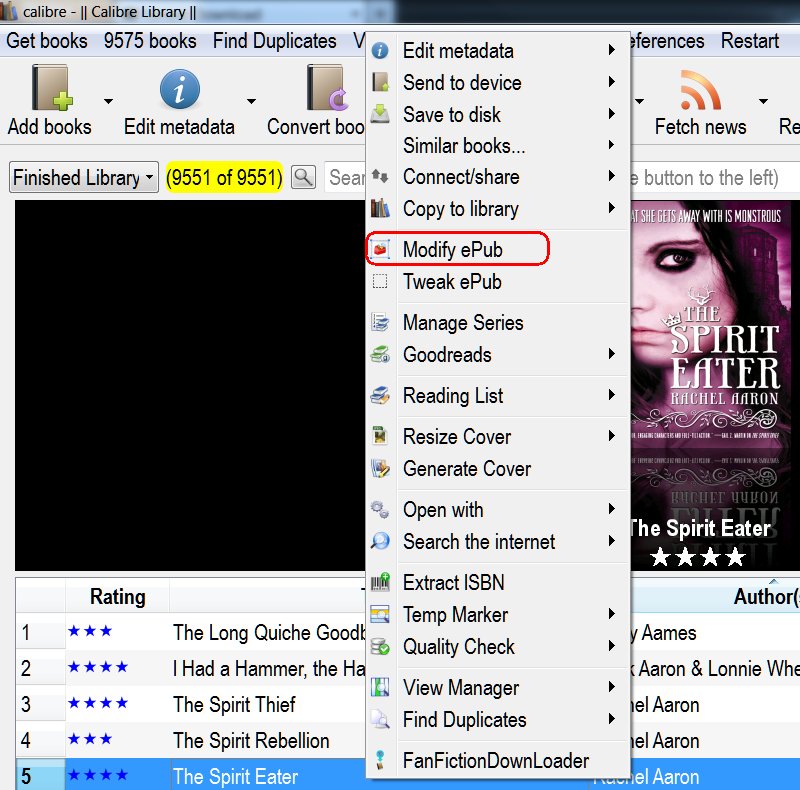This screenshot has width=800, height=790.
Task: Click the Send to device menu icon
Action: (380, 82)
